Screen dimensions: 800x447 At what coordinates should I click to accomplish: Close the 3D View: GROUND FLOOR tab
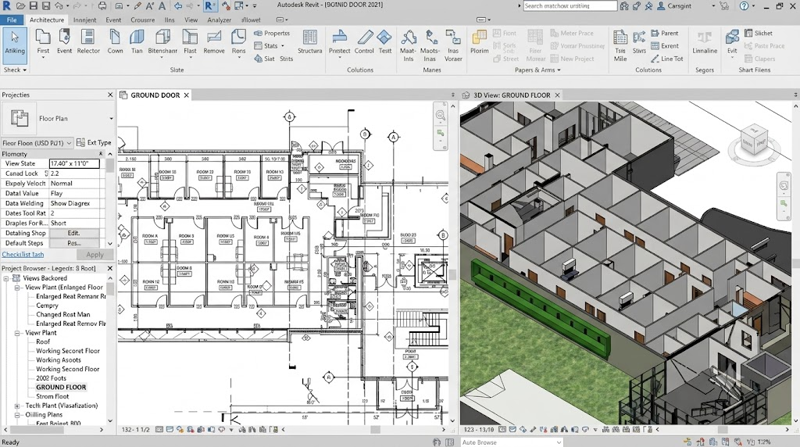(x=558, y=95)
